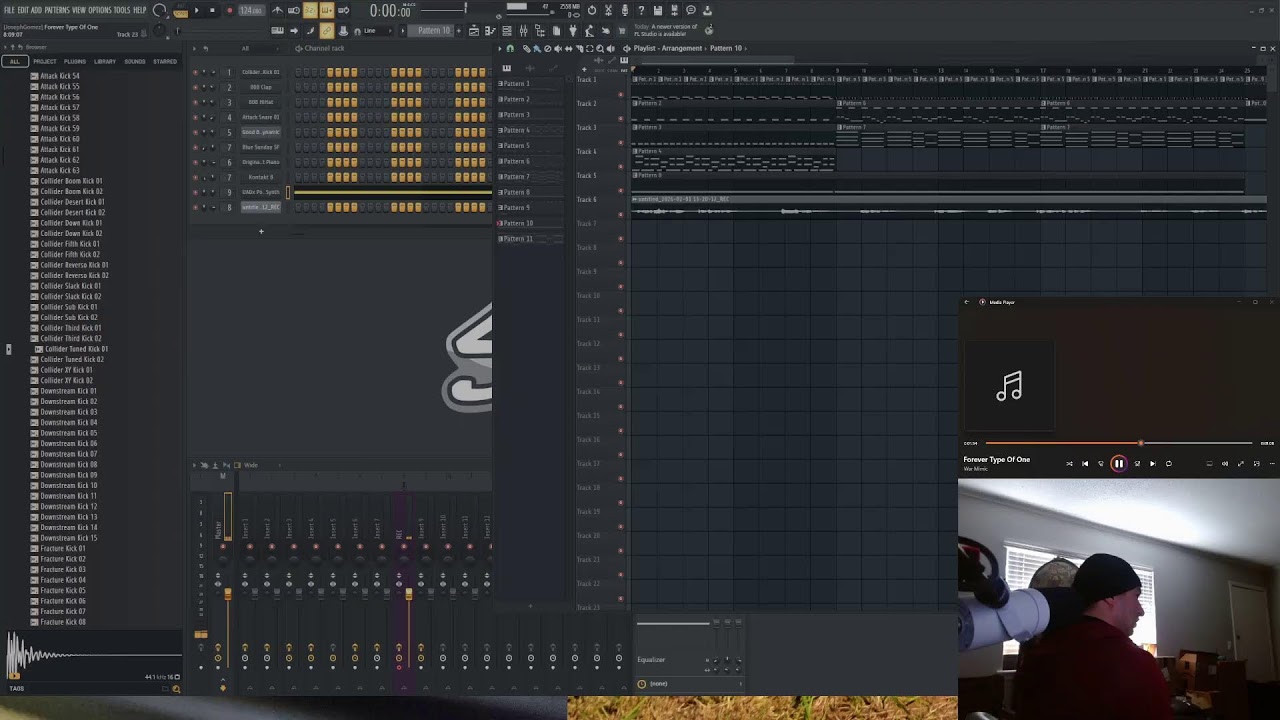
Task: Select the 808 HiHat channel button
Action: pos(261,102)
